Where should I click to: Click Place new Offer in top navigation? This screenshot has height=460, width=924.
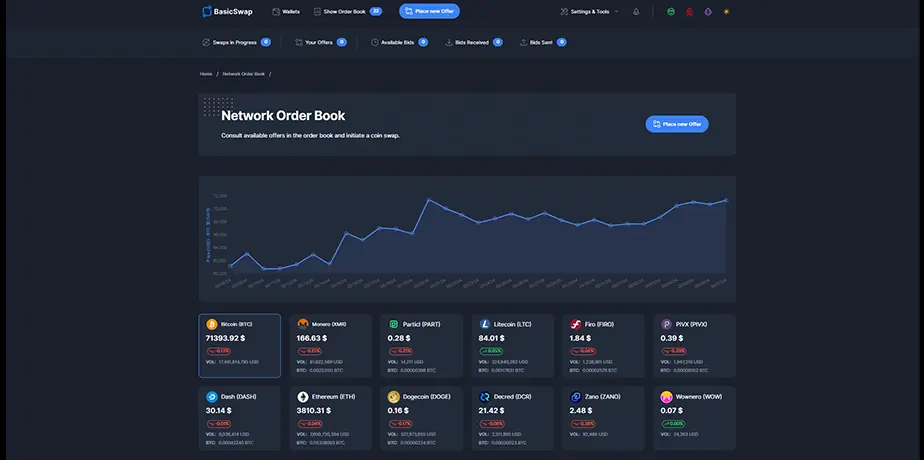429,11
